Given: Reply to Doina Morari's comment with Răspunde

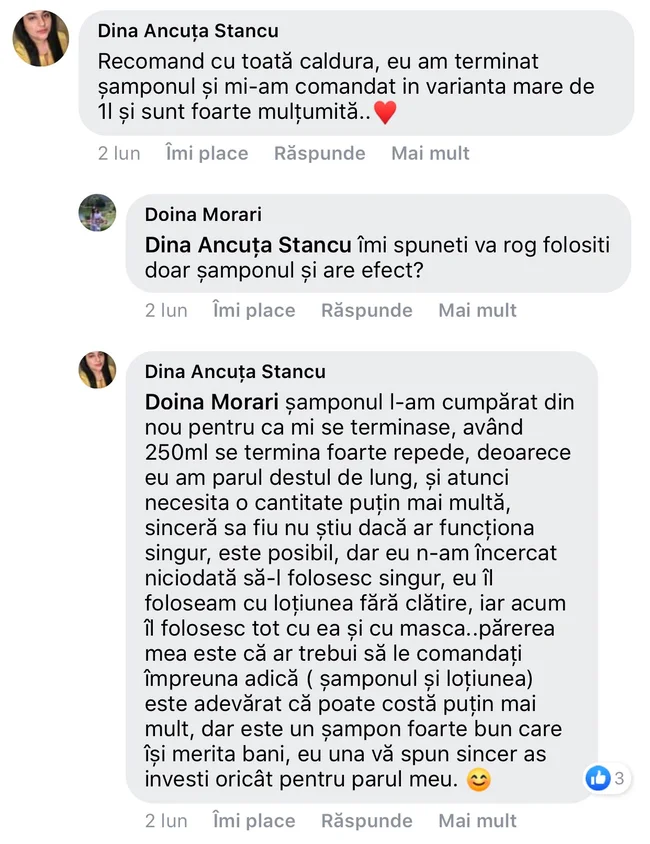Looking at the screenshot, I should (x=366, y=310).
